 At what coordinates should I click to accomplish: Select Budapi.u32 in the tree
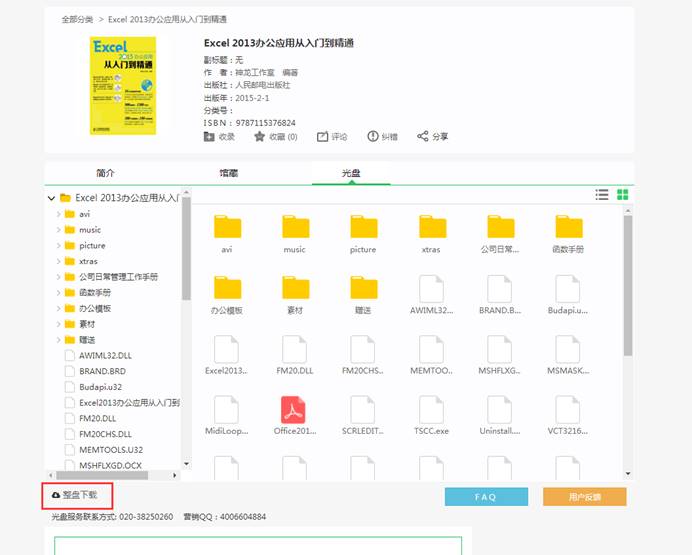[x=101, y=387]
